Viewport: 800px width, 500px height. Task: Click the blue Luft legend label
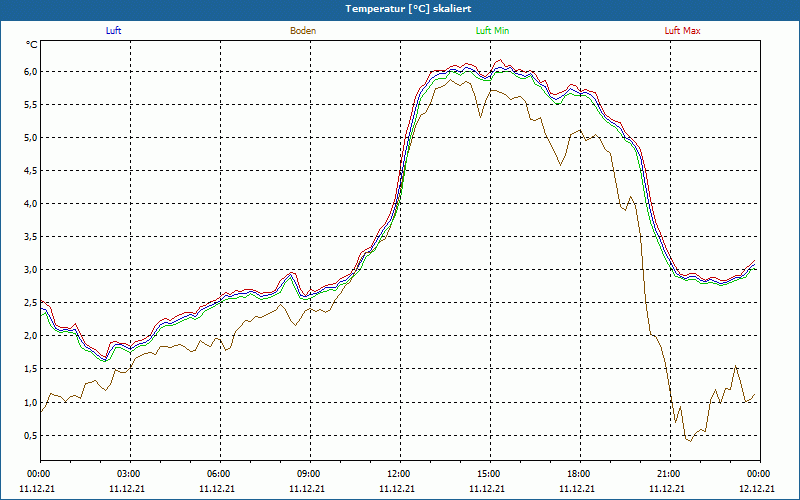[113, 31]
